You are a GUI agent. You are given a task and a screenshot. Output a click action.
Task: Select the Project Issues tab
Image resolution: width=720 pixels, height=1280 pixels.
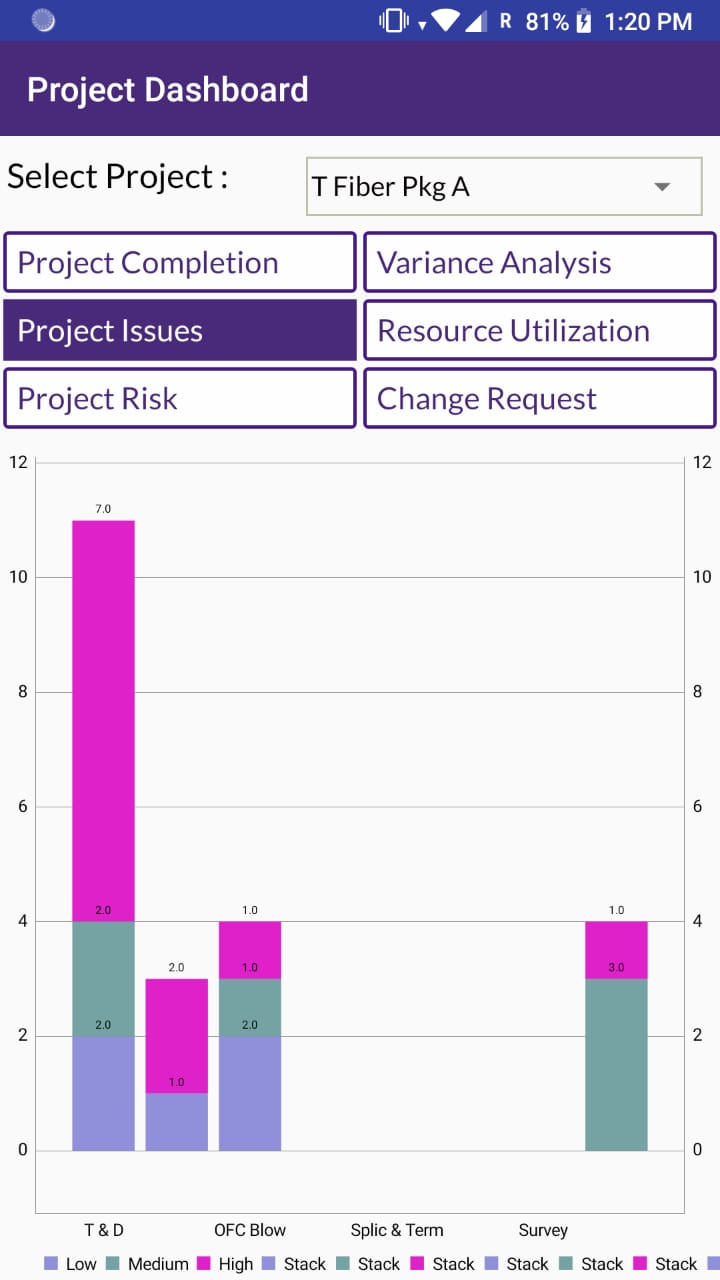pos(179,329)
